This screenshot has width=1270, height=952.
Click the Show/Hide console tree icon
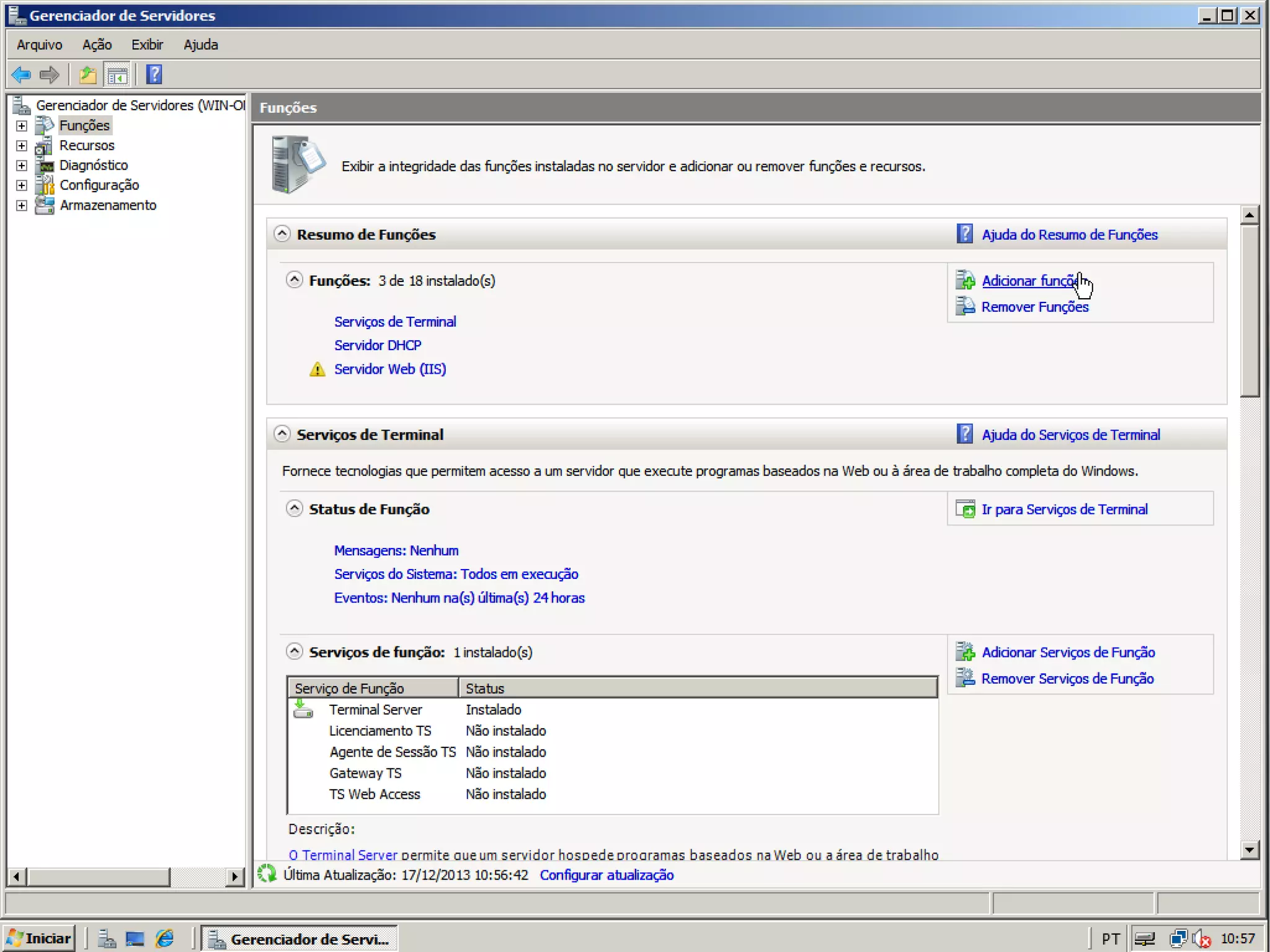pos(117,75)
